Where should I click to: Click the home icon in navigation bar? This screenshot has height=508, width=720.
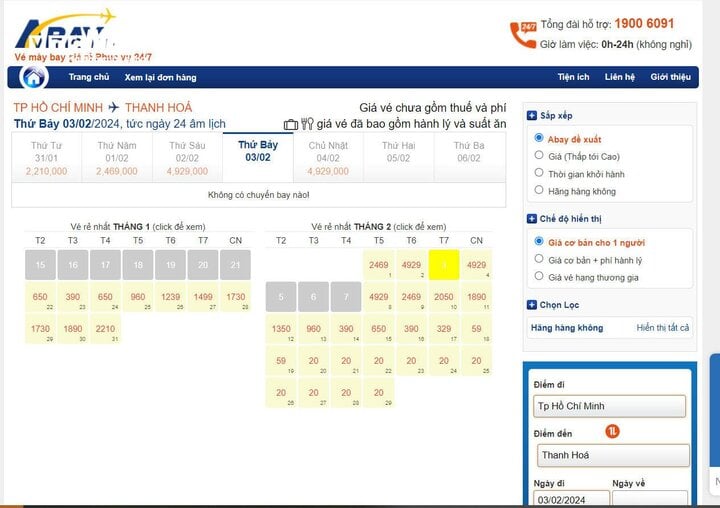click(x=34, y=77)
